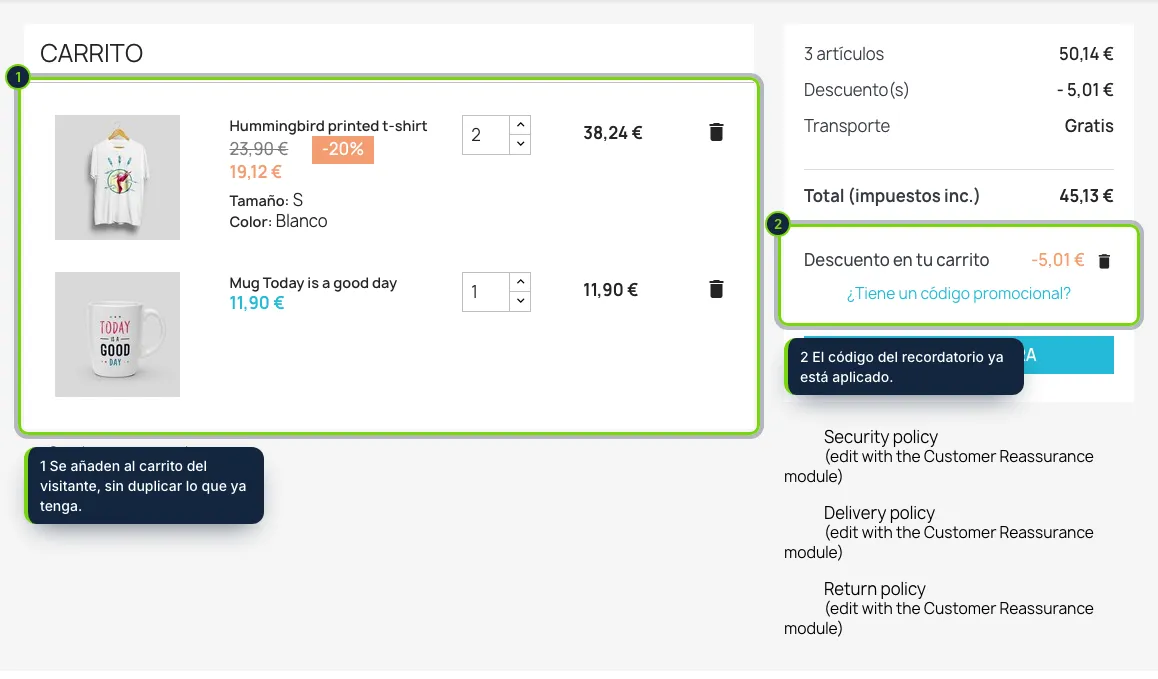1158x679 pixels.
Task: Click the t-shirt quantity input field
Action: coord(486,135)
